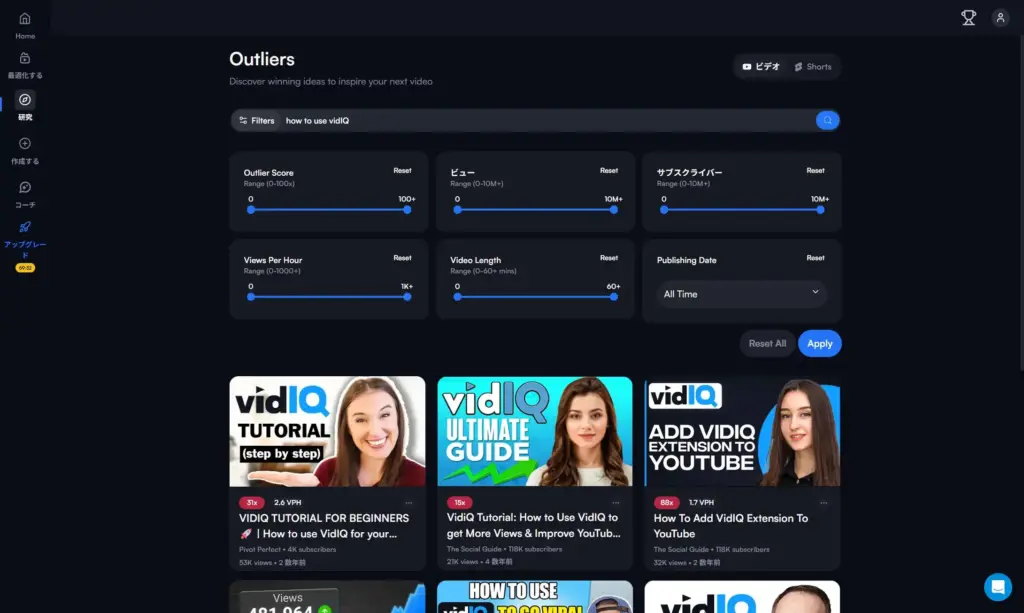Open the 'ADD VIDIQ EXTENSION TO YOUTUBE' thumbnail

[x=742, y=431]
